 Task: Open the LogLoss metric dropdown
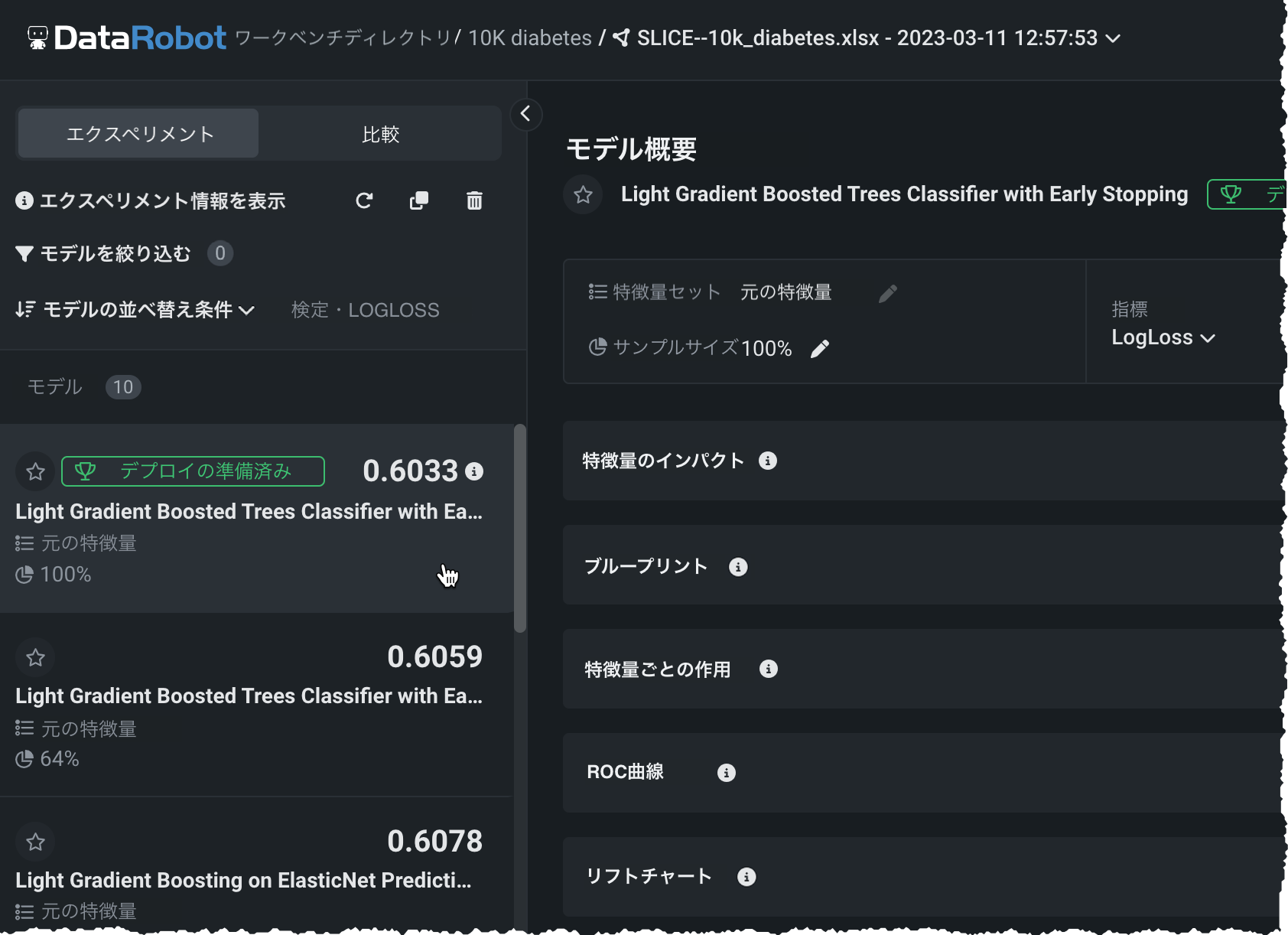[1163, 337]
